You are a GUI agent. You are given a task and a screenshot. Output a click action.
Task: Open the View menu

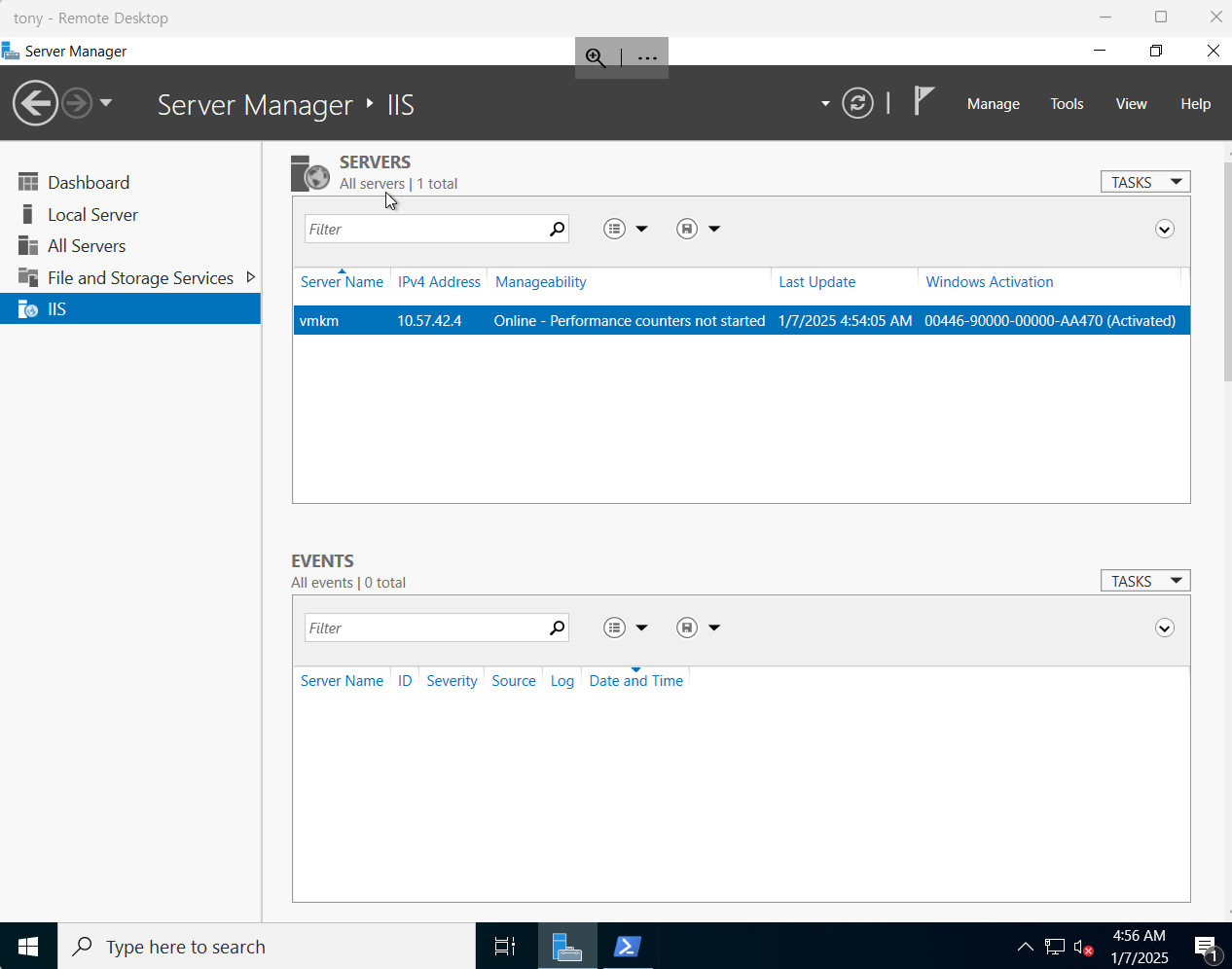[x=1131, y=104]
